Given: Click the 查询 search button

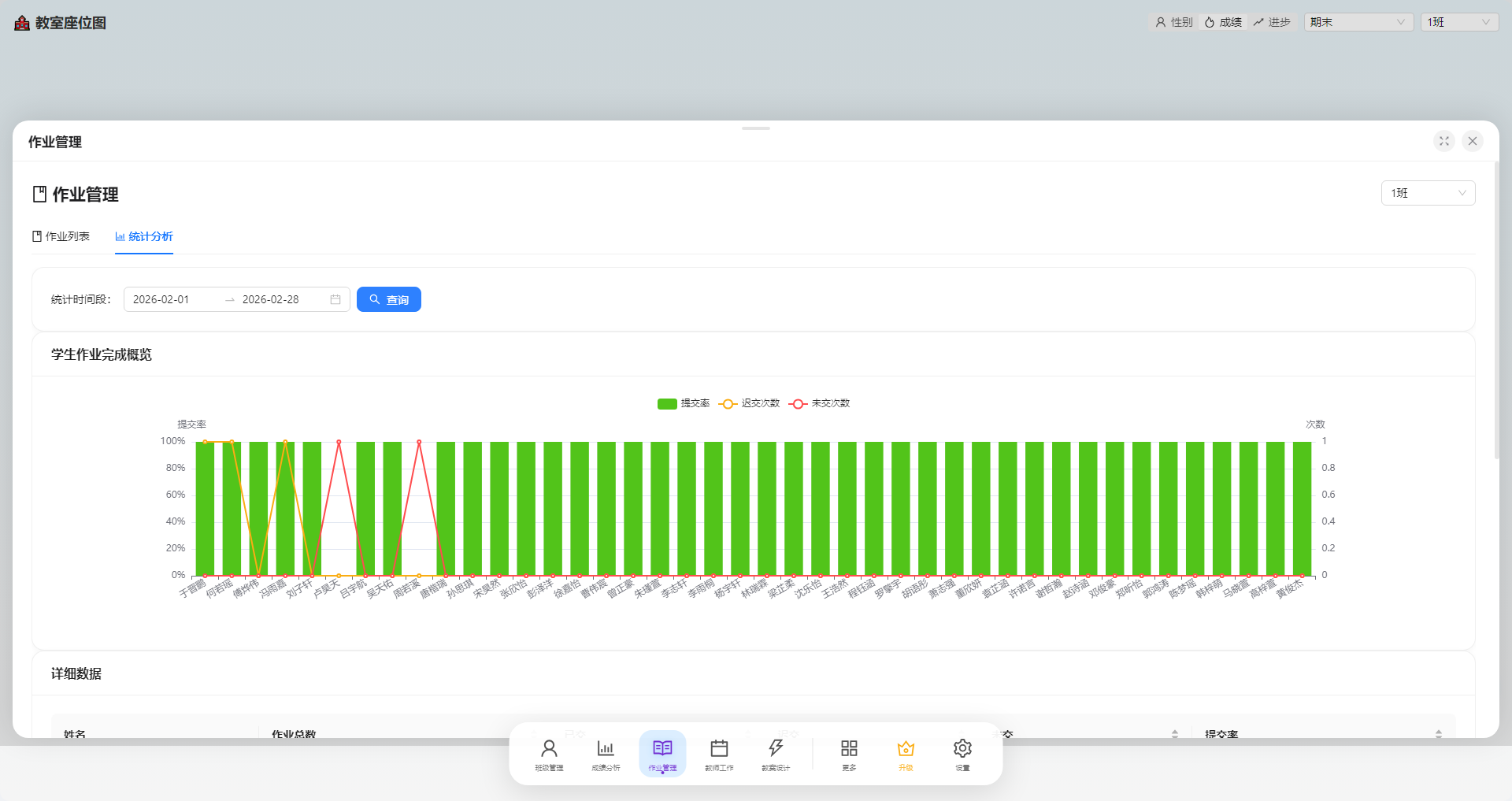Looking at the screenshot, I should pos(389,299).
